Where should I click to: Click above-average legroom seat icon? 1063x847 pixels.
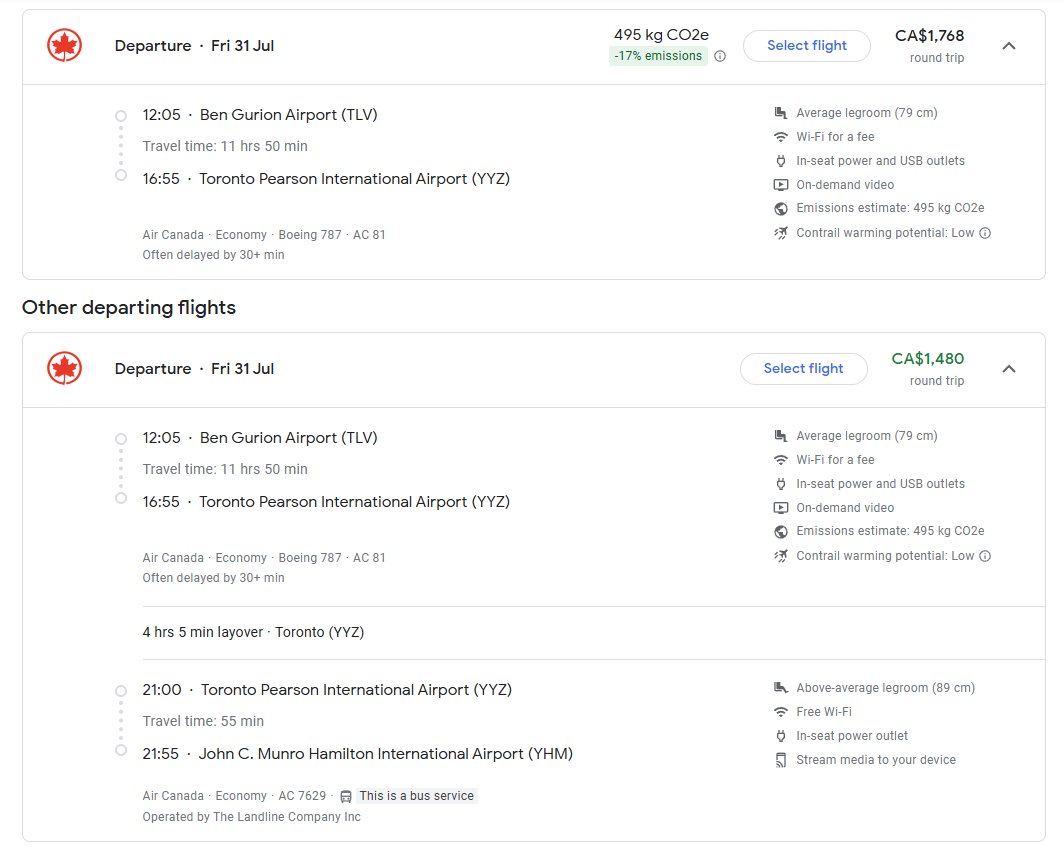coord(781,688)
